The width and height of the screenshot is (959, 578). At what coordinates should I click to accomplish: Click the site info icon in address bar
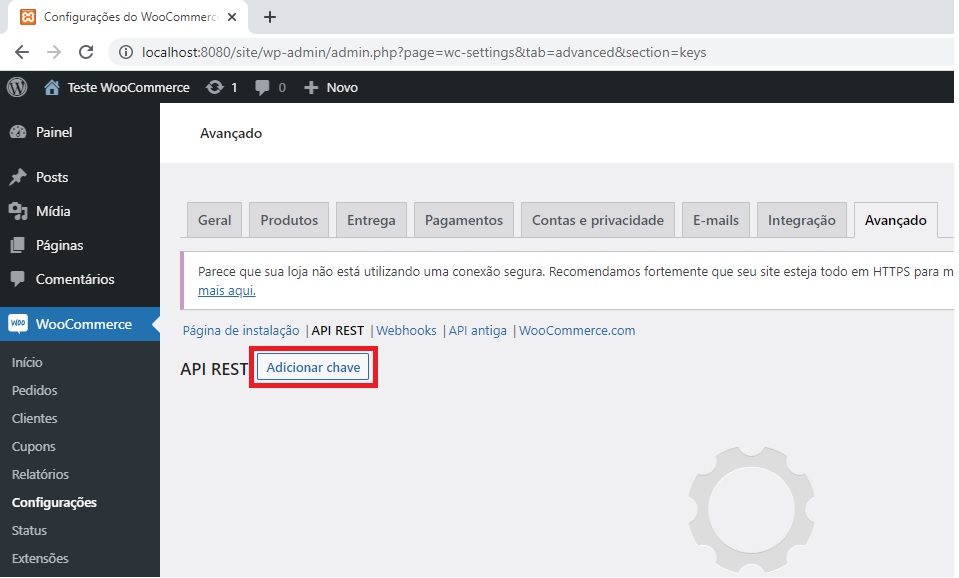(x=126, y=53)
